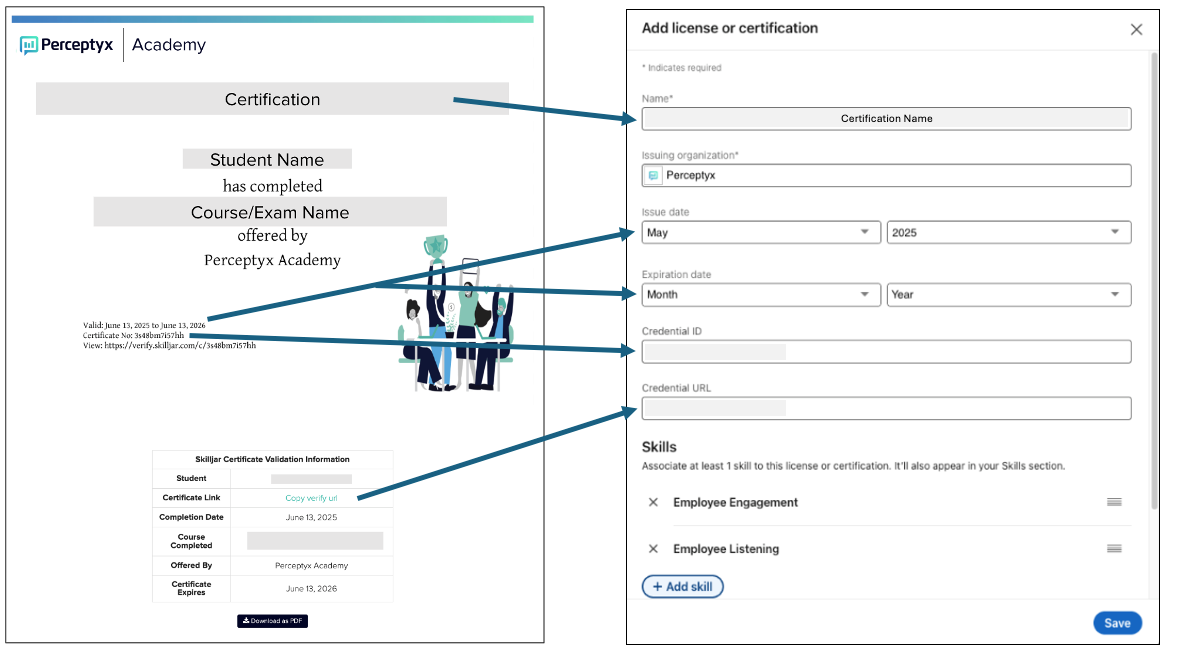The width and height of the screenshot is (1179, 657).
Task: Remove the Employee Listening skill
Action: 653,549
